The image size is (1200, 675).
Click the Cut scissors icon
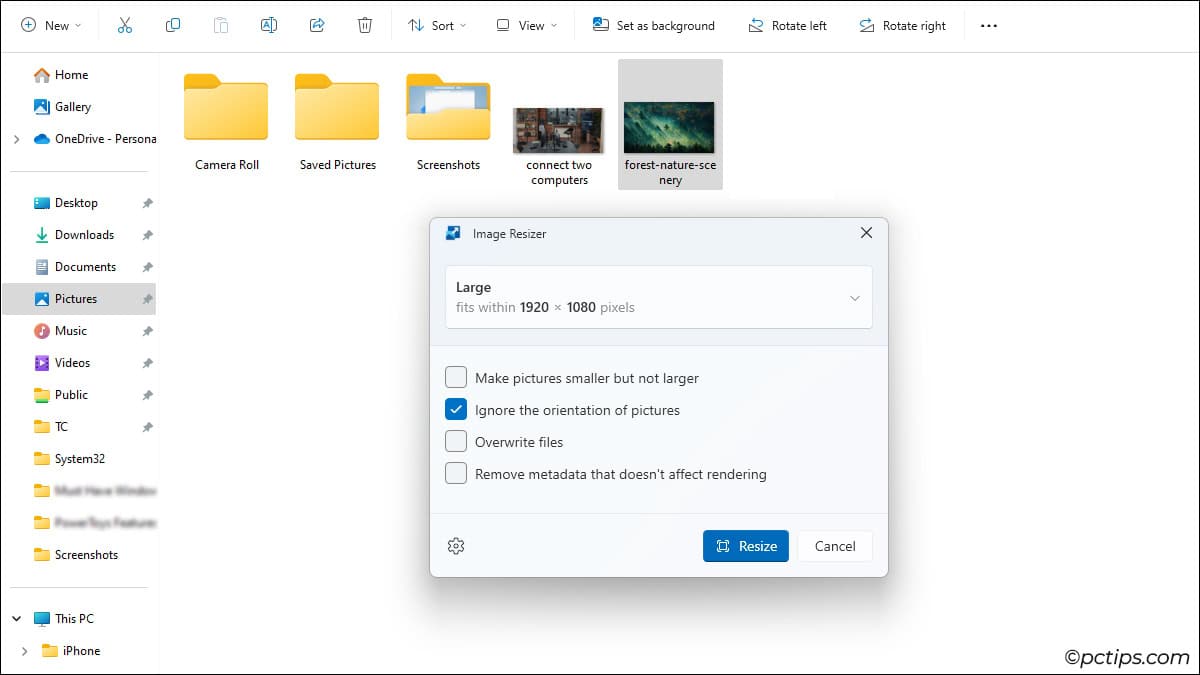coord(125,25)
